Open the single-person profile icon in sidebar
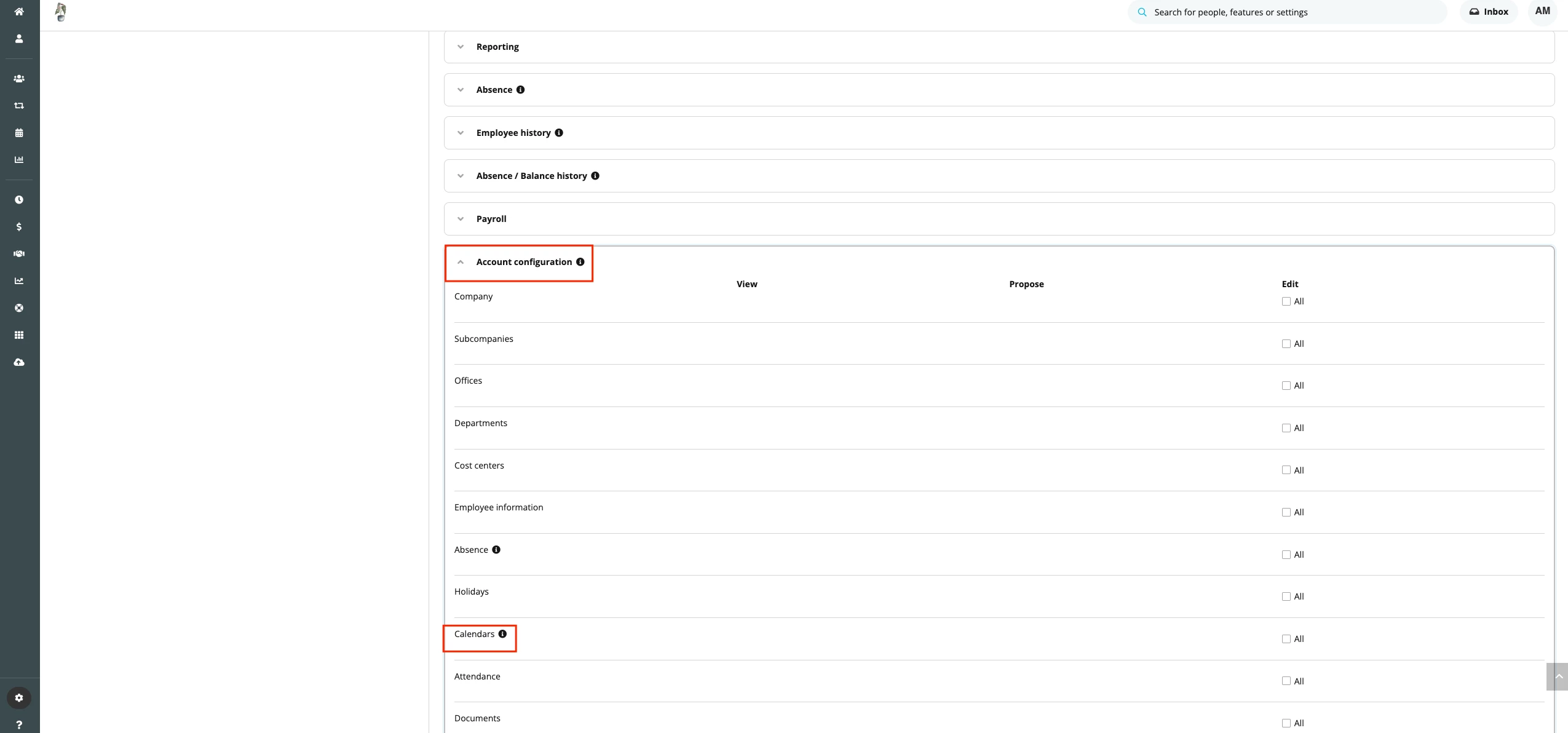This screenshot has width=1568, height=733. click(x=19, y=39)
